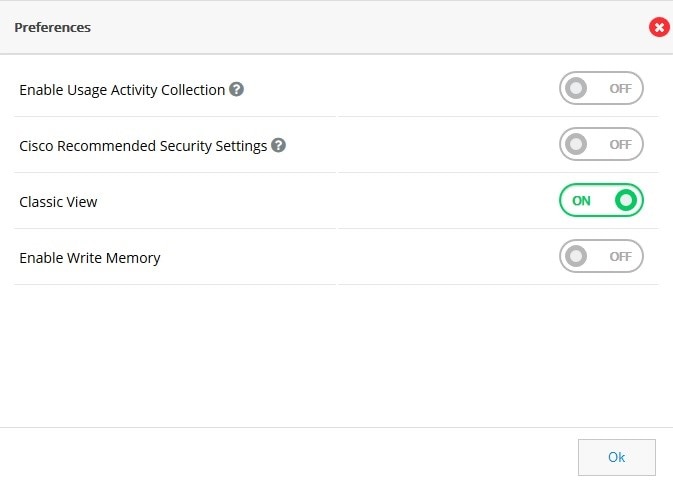
Task: Click green knob of Classic View switch
Action: pos(625,200)
